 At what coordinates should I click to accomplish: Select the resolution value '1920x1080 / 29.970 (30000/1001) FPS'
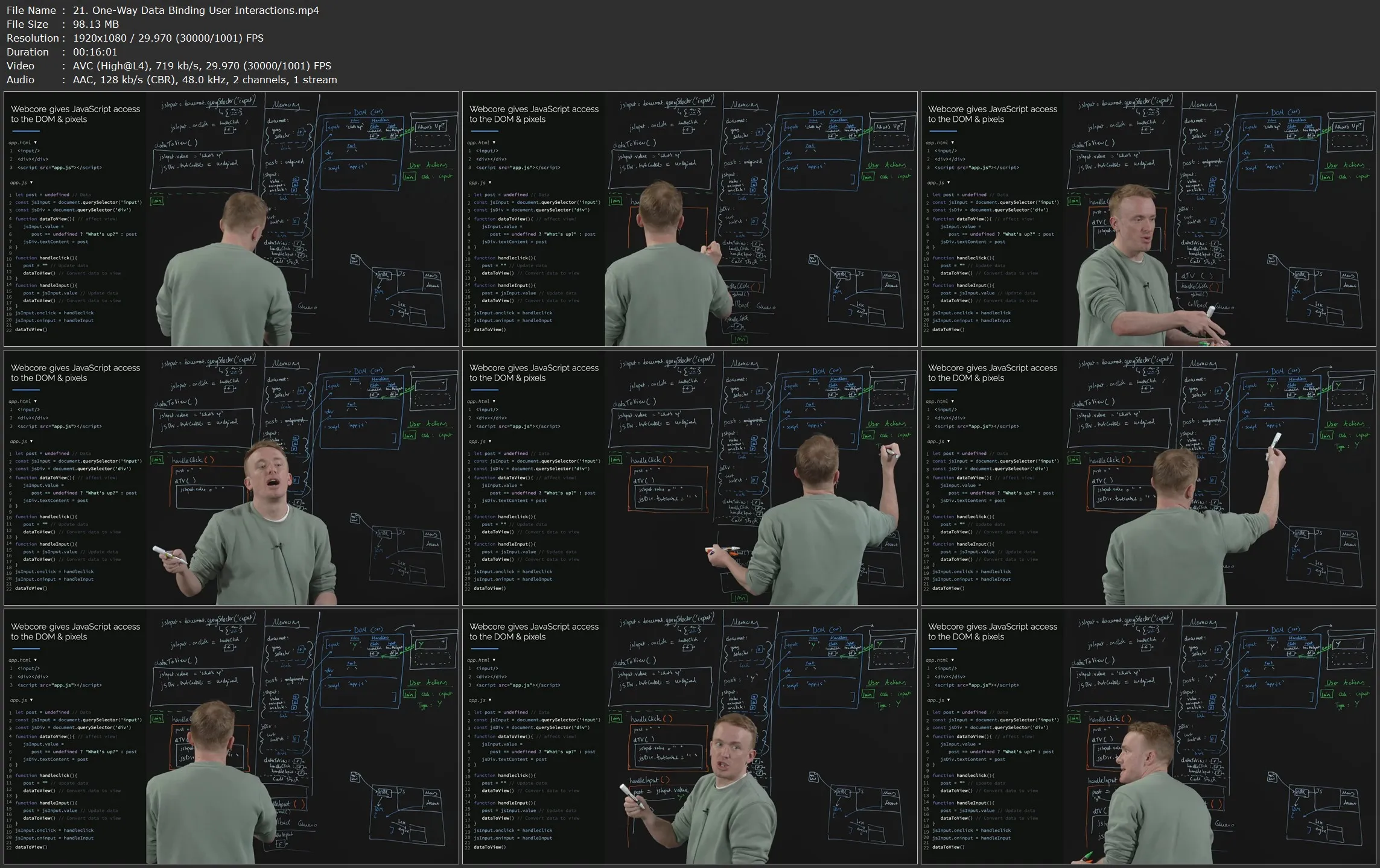click(x=168, y=38)
